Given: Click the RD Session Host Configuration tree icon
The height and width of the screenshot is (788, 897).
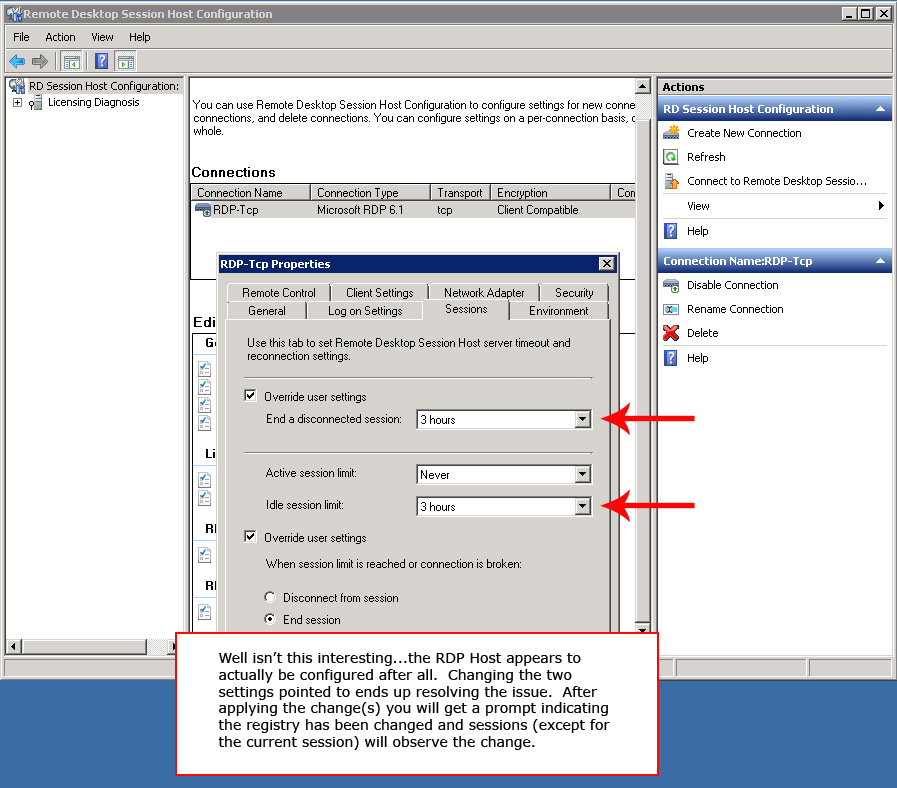Looking at the screenshot, I should coord(17,86).
